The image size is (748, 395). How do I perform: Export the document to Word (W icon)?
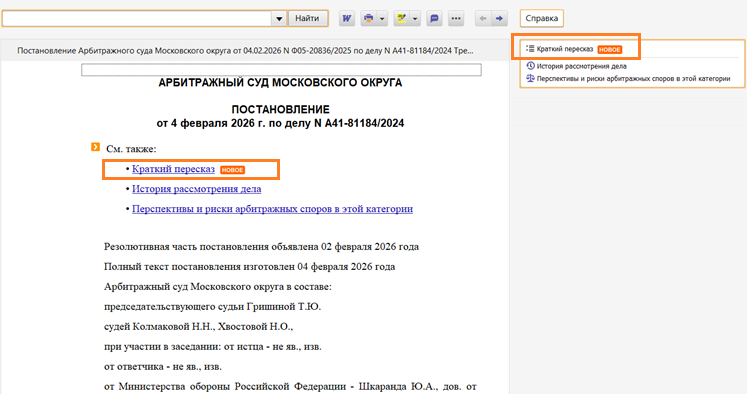coord(347,19)
